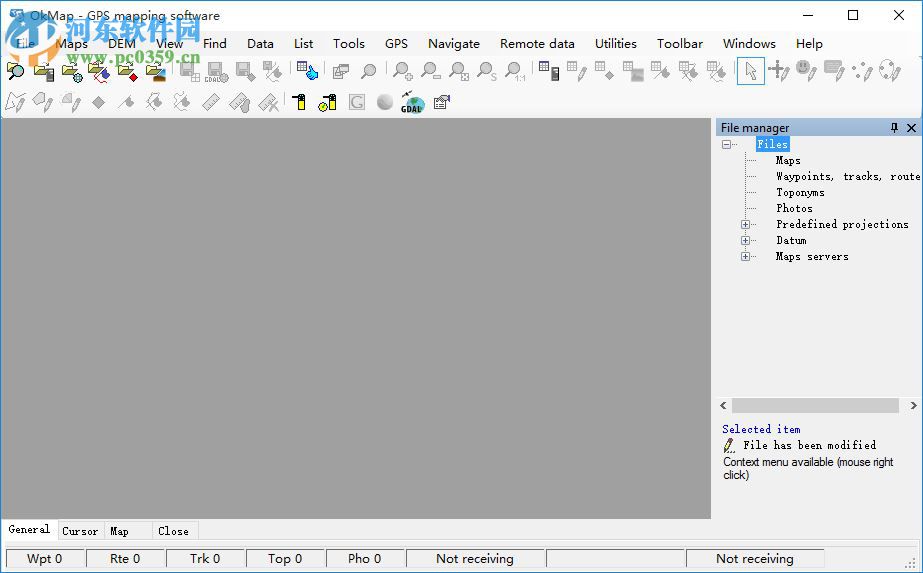Select the Toponyms tree item

800,193
